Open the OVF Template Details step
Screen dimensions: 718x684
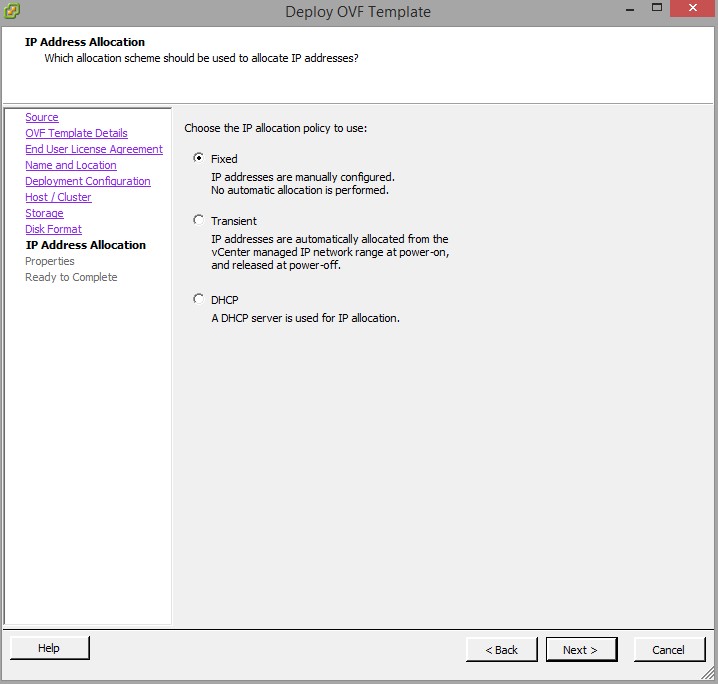76,133
